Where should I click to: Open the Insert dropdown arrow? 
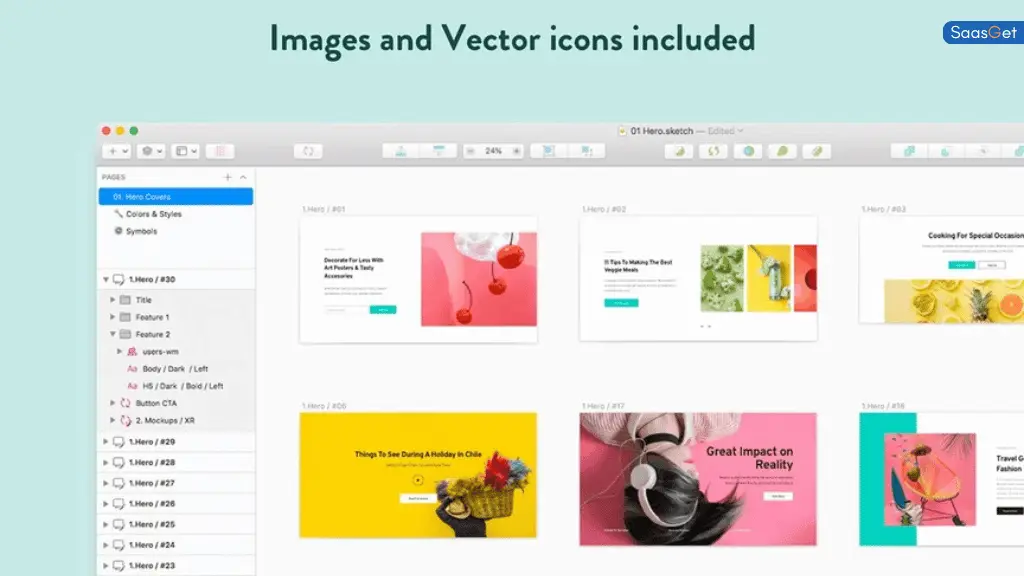click(124, 150)
